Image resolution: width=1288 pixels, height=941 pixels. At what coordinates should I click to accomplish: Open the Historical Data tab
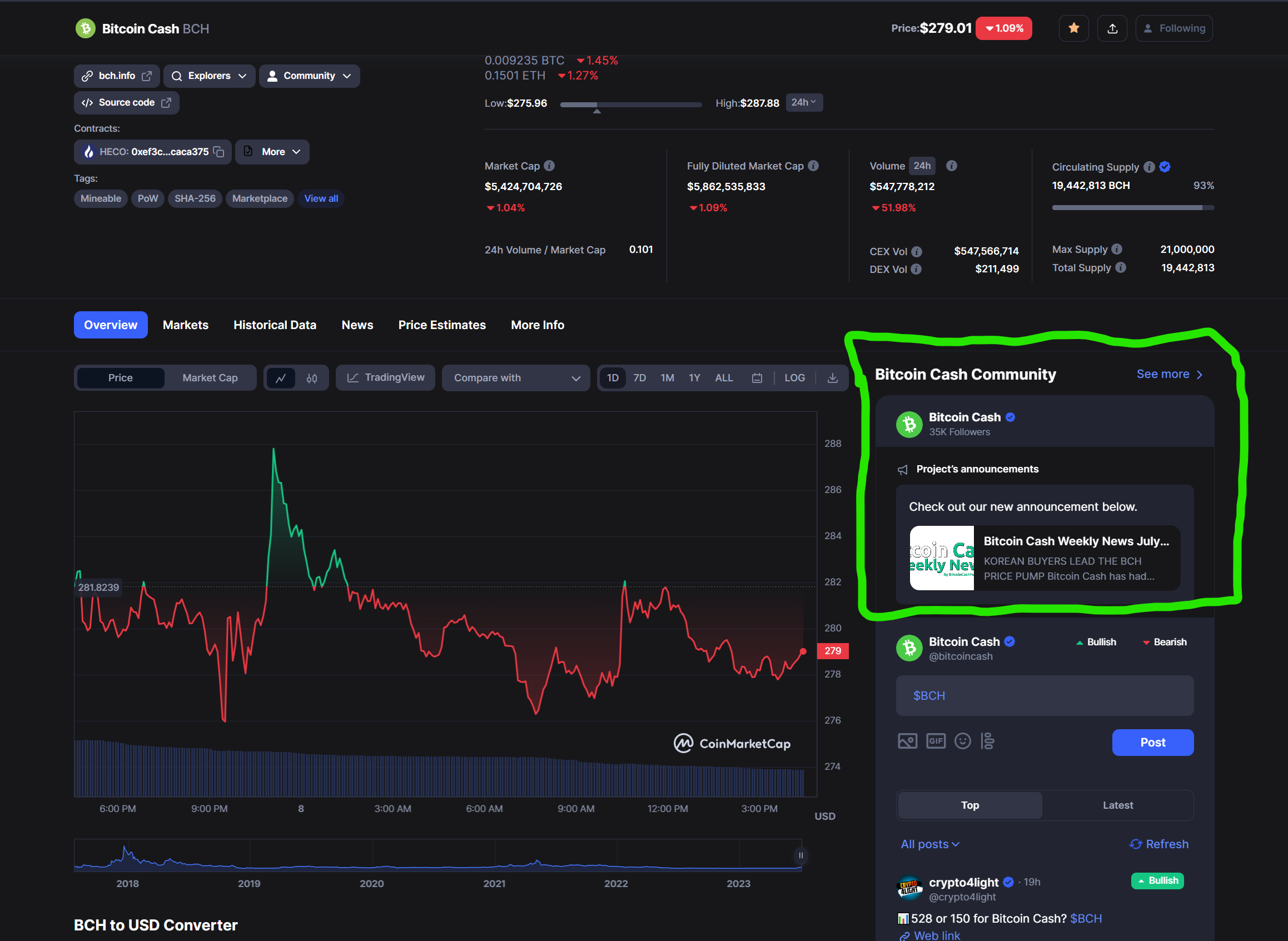click(275, 325)
